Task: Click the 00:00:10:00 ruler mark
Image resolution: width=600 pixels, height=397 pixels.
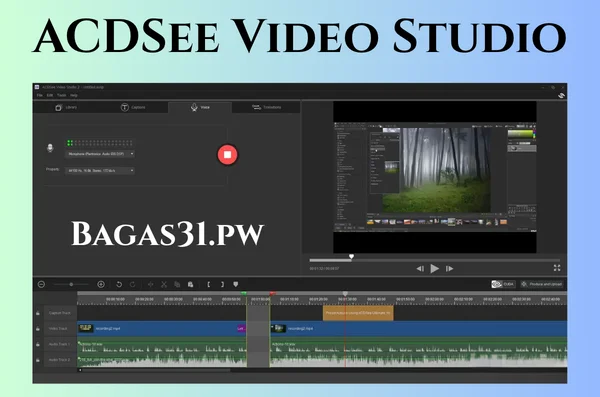Action: coord(115,299)
